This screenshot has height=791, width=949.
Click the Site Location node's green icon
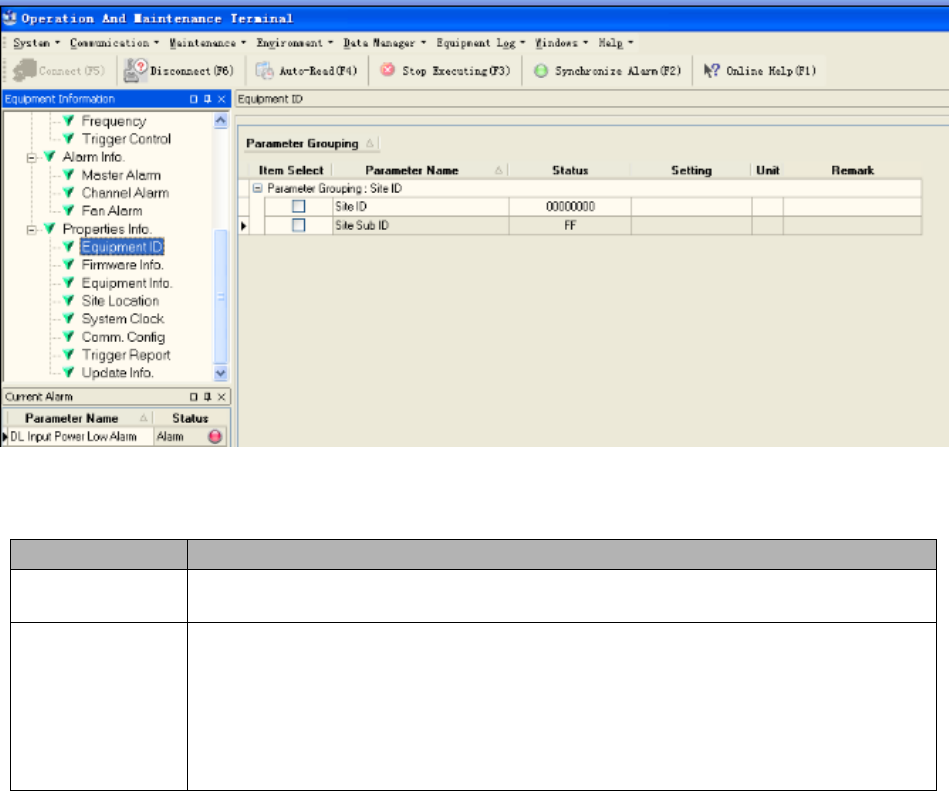pos(68,301)
